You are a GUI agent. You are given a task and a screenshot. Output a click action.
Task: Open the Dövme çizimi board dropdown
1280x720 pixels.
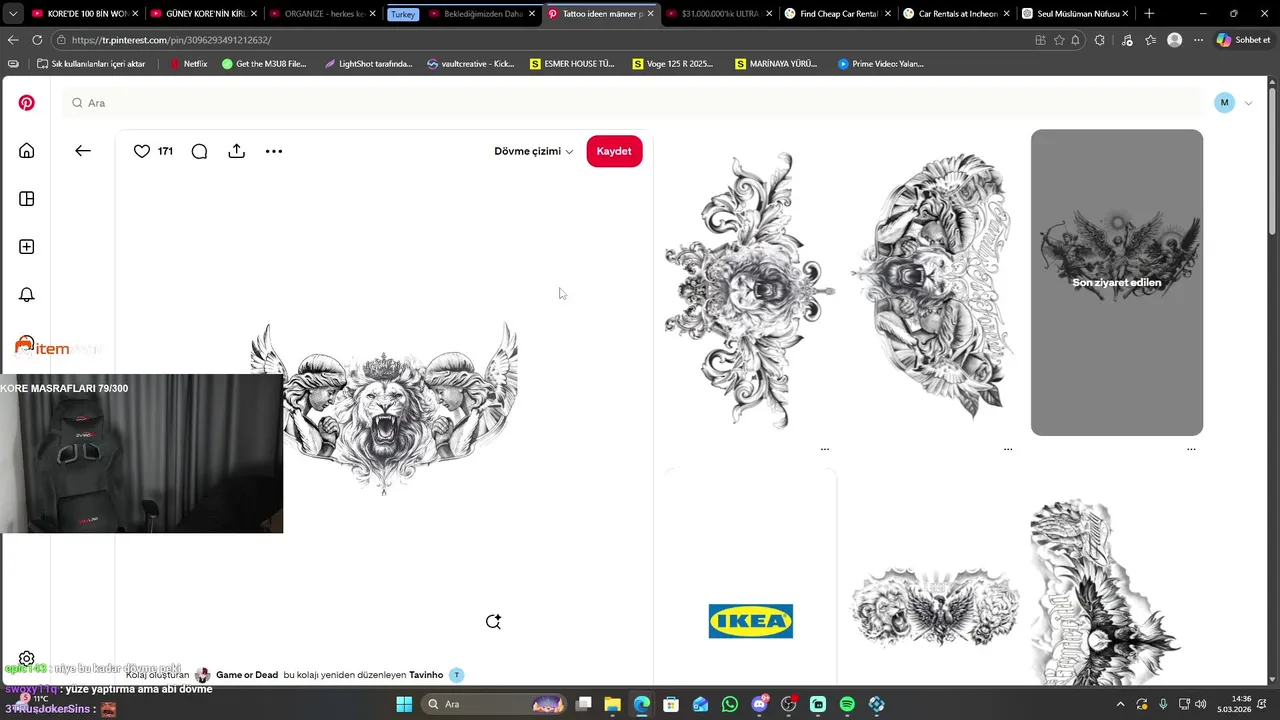click(x=533, y=151)
